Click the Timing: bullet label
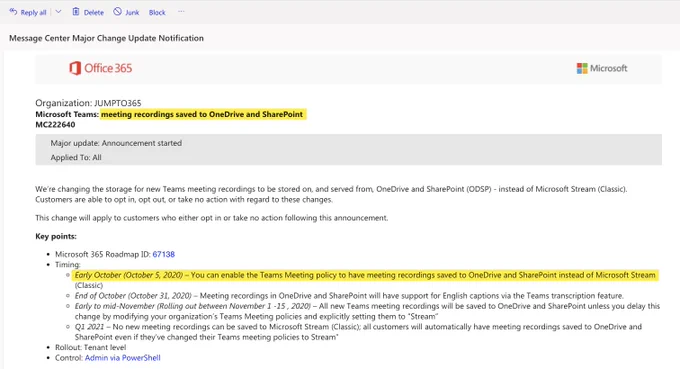This screenshot has width=680, height=369. click(68, 265)
